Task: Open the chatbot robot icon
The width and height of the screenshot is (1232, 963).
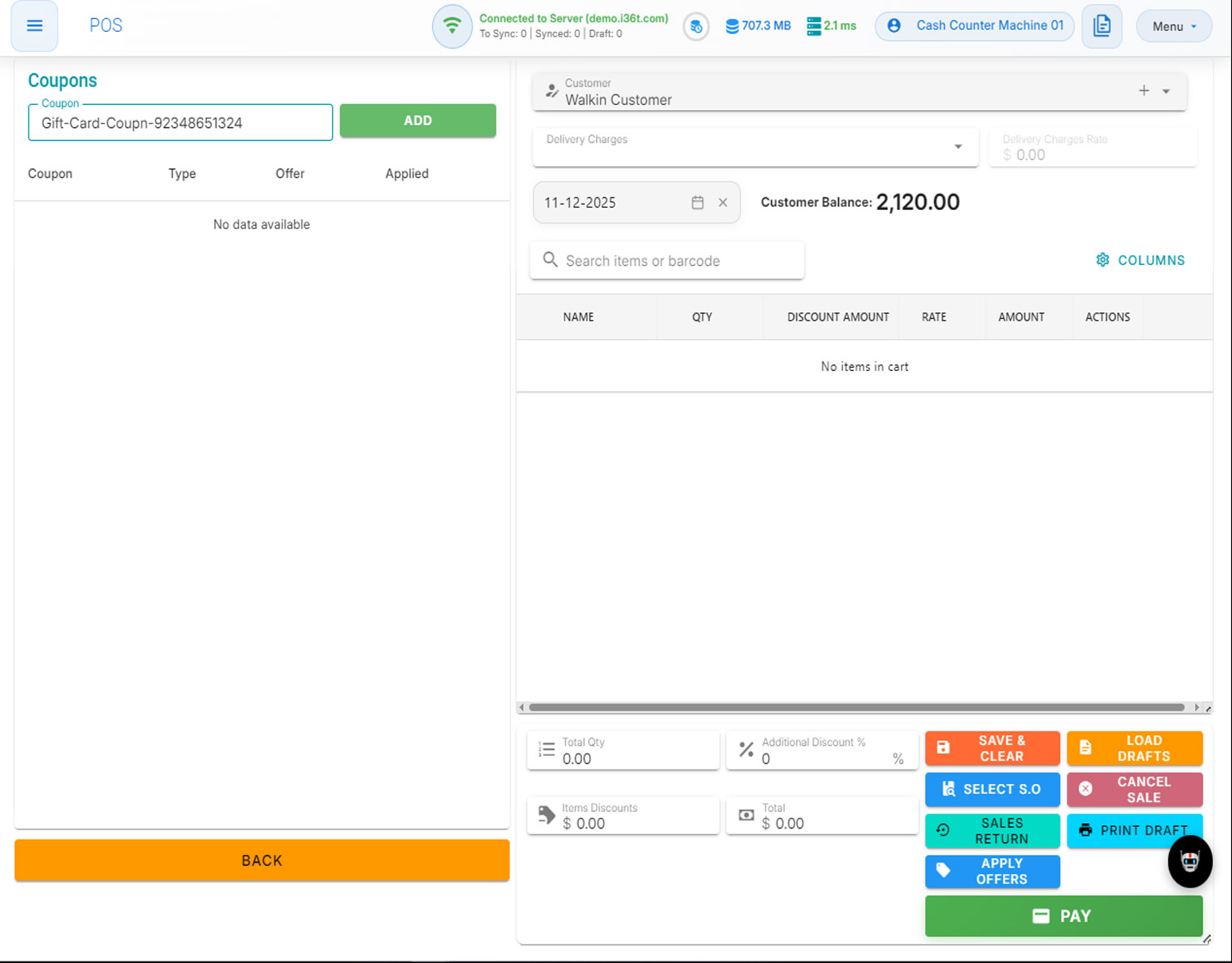Action: point(1190,861)
